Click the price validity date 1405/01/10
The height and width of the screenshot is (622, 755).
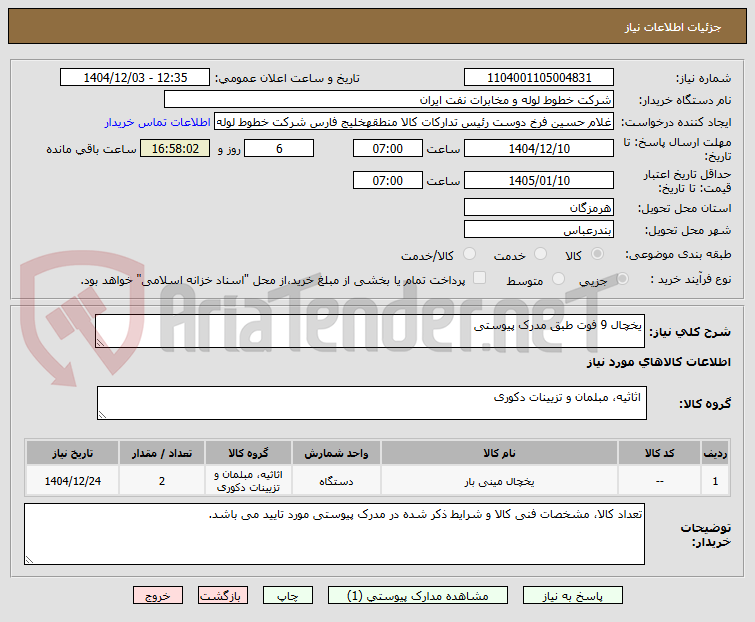point(539,181)
